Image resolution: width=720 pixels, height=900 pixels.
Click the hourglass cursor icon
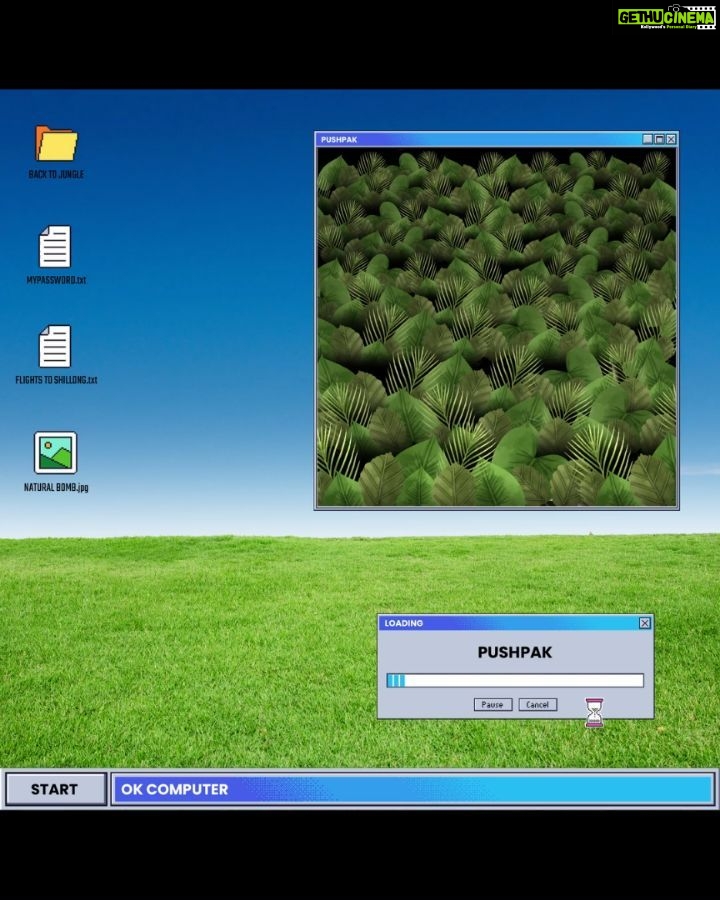594,713
